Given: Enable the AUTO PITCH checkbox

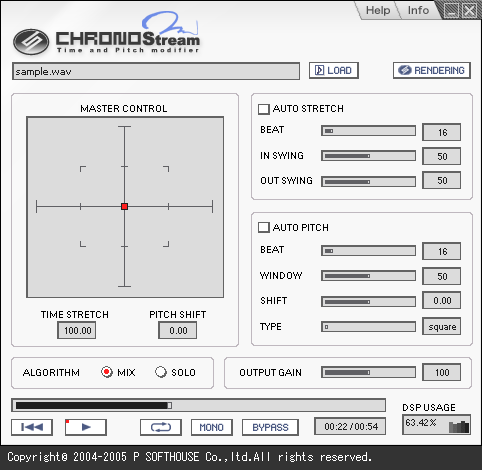Looking at the screenshot, I should coord(264,227).
